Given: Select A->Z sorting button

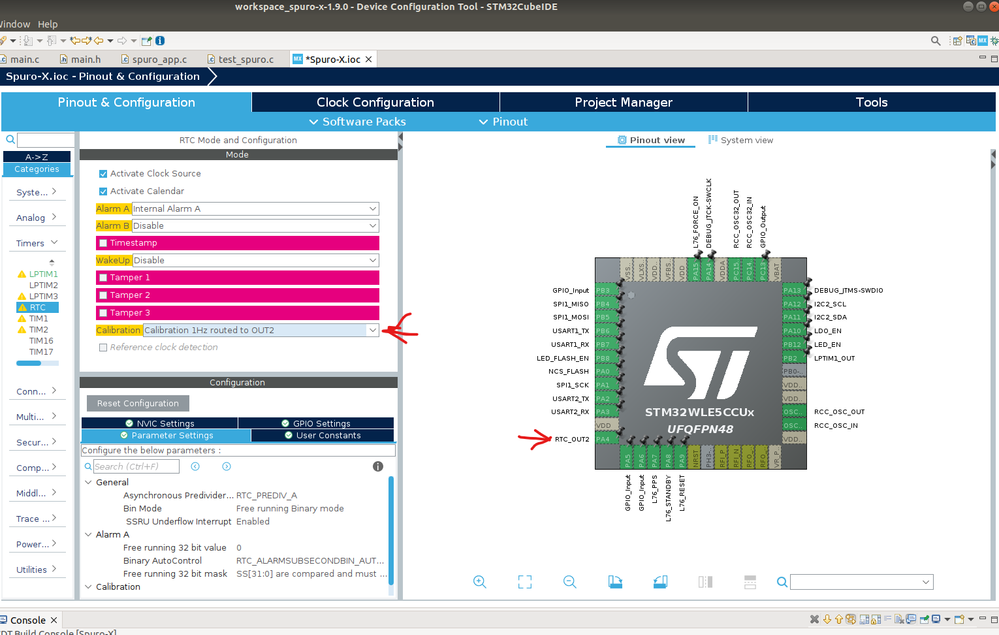Looking at the screenshot, I should click(x=37, y=157).
